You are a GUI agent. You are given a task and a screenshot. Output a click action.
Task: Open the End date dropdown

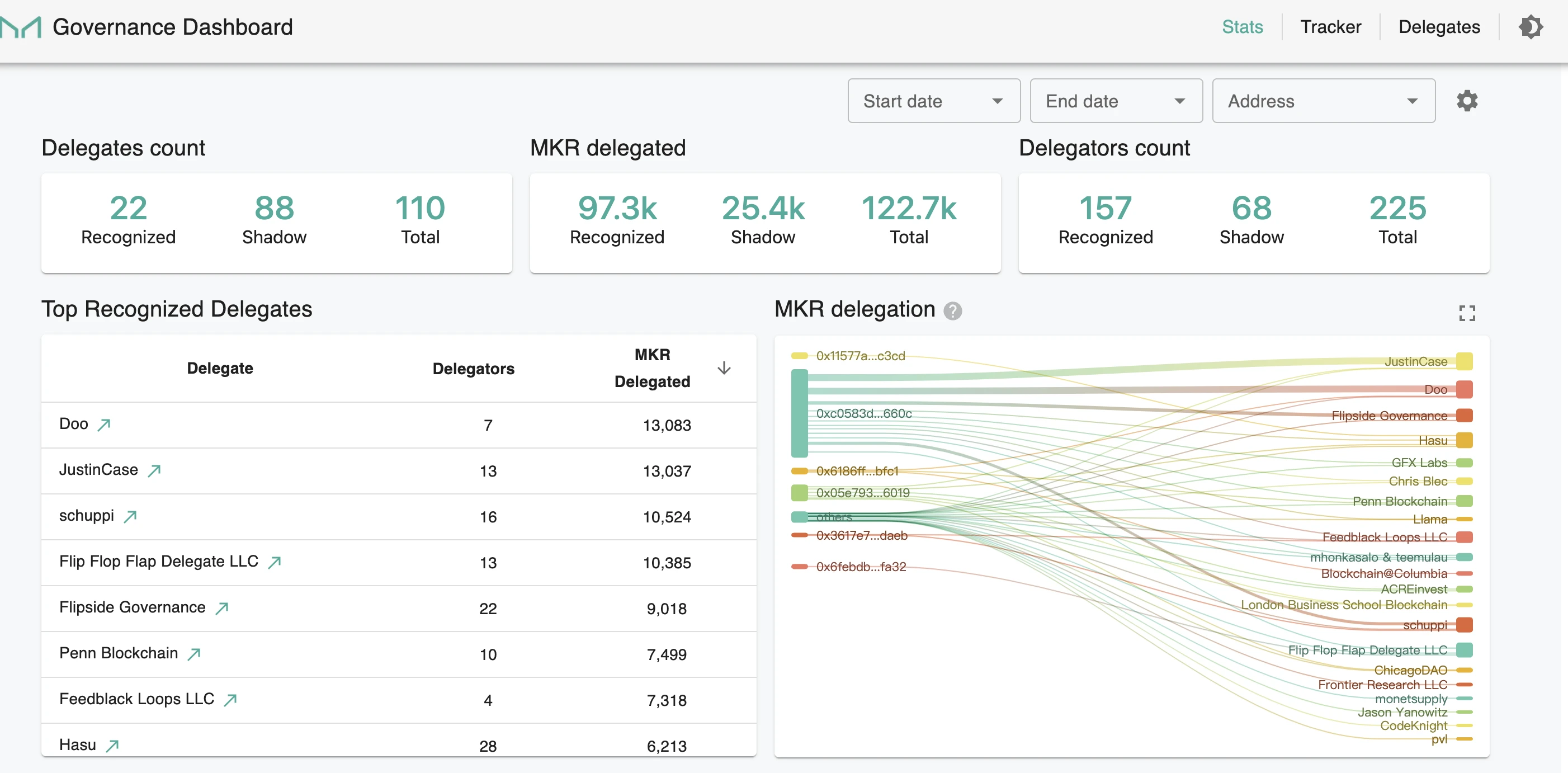point(1116,101)
